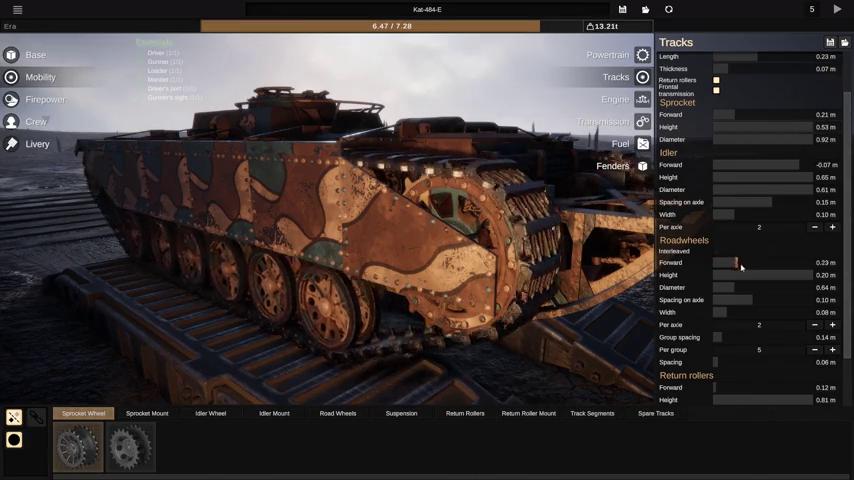854x480 pixels.
Task: Click the save icon in Tracks panel header
Action: pyautogui.click(x=830, y=43)
